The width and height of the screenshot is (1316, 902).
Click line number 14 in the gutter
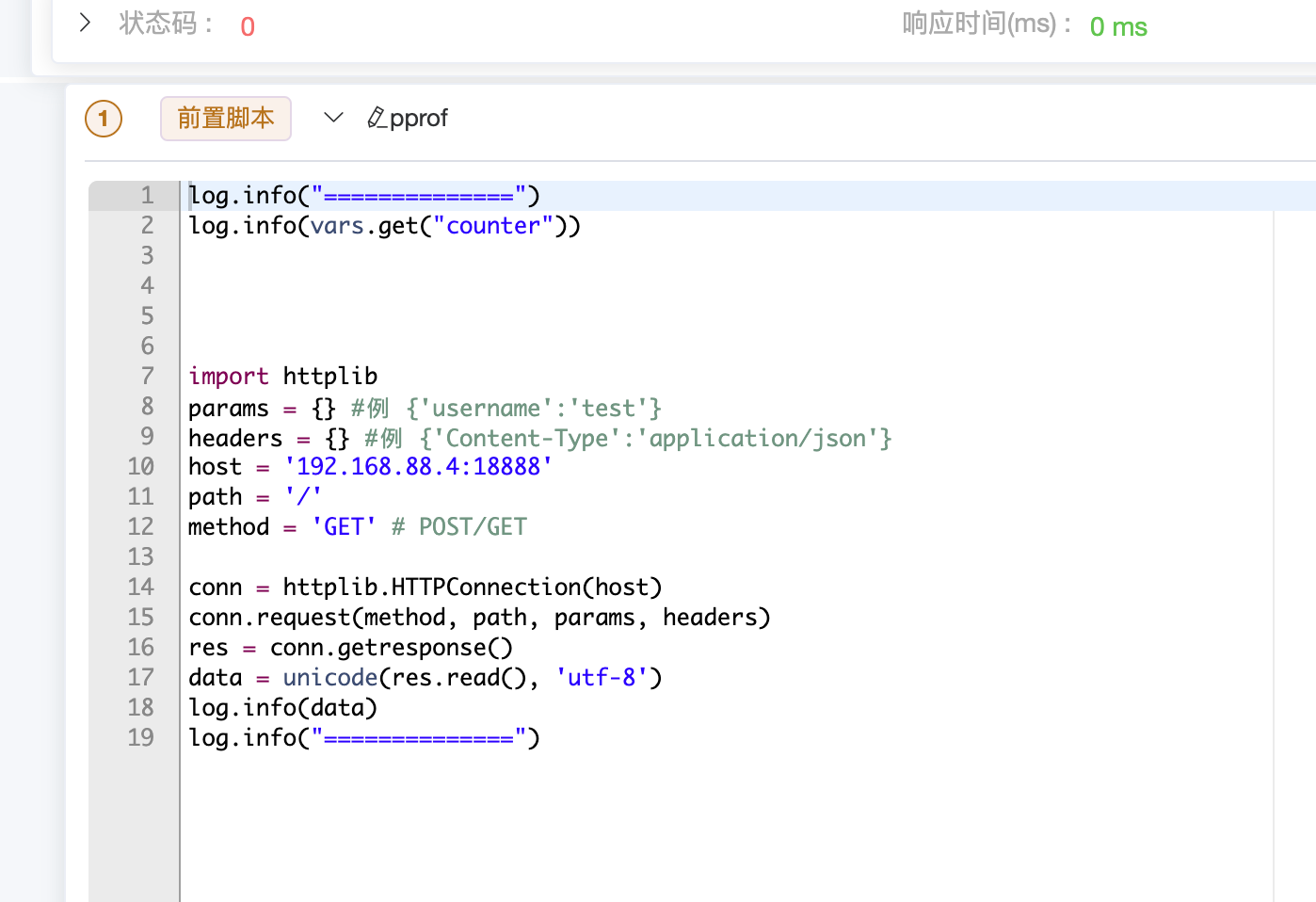click(140, 587)
